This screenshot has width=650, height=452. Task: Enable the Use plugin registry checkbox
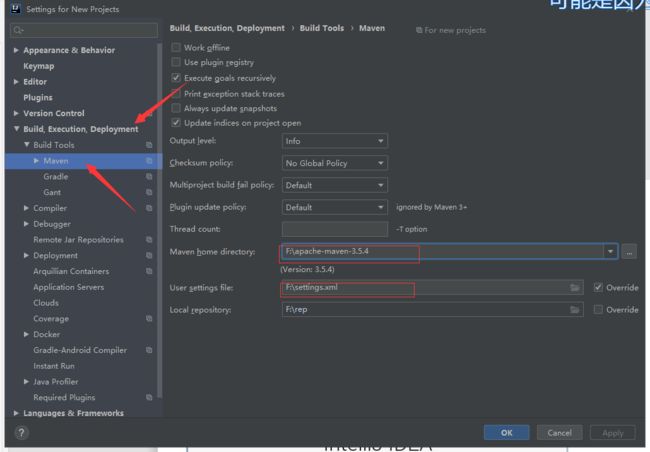coord(176,62)
